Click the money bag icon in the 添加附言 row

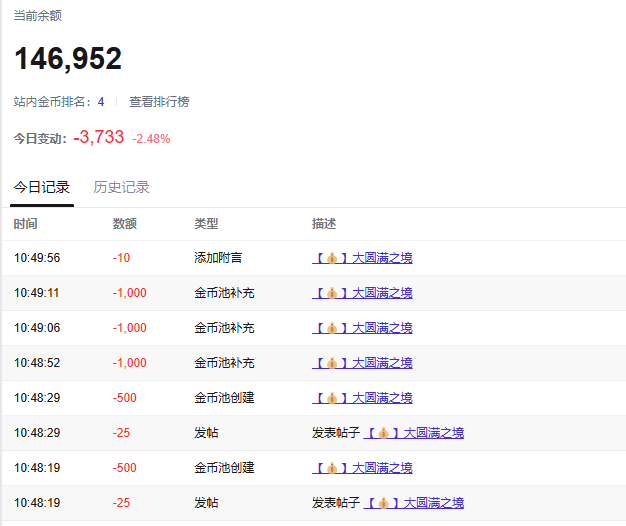[332, 258]
